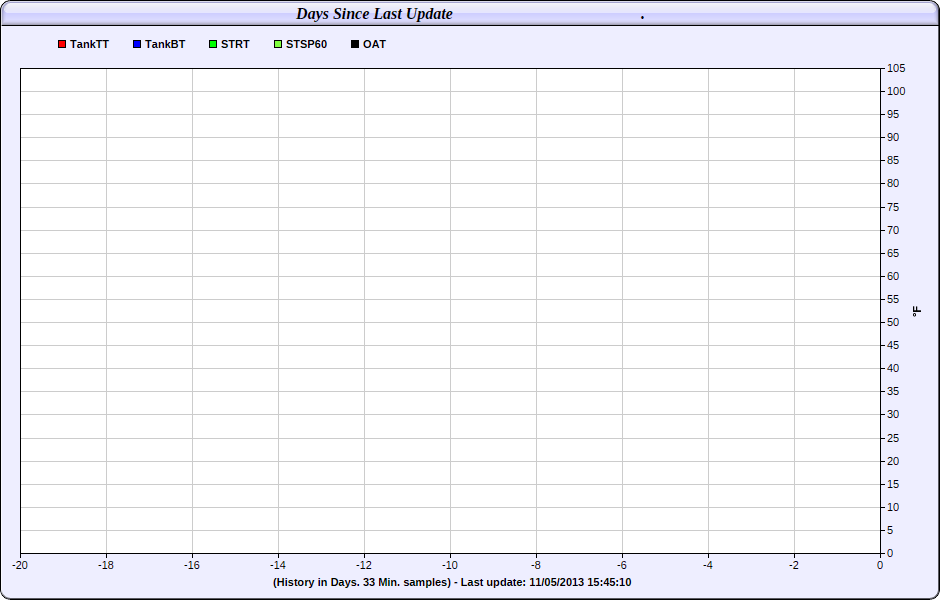Click the 60 y-axis tick label
940x600 pixels.
point(893,276)
